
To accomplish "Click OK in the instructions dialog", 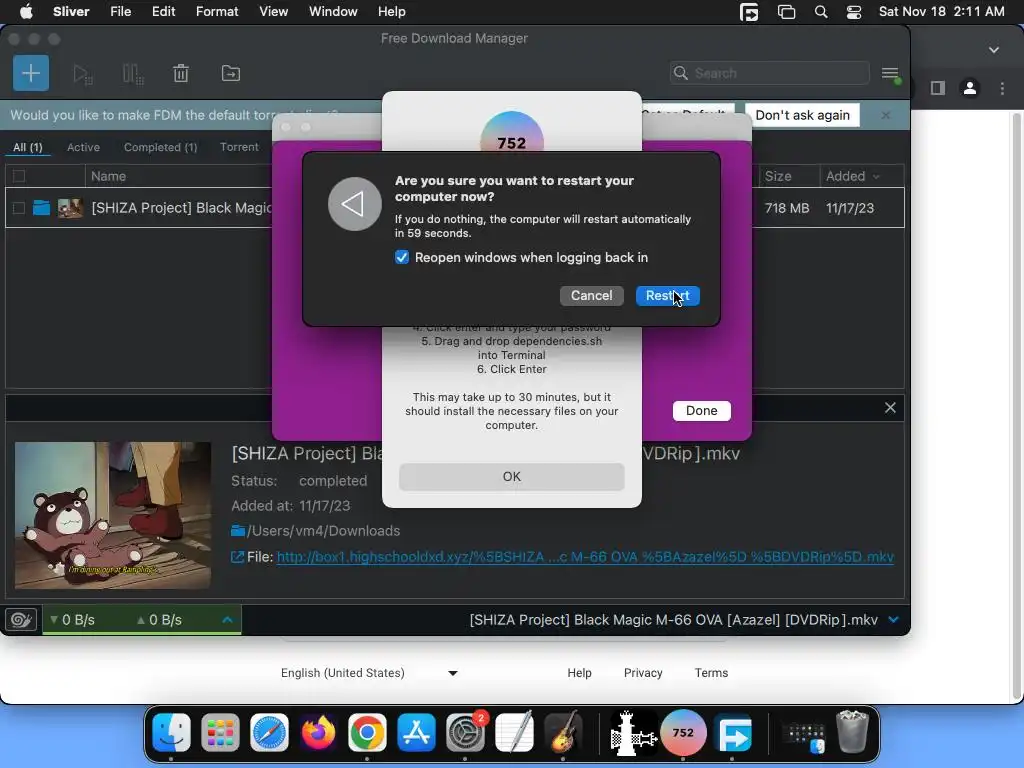I will tap(511, 477).
